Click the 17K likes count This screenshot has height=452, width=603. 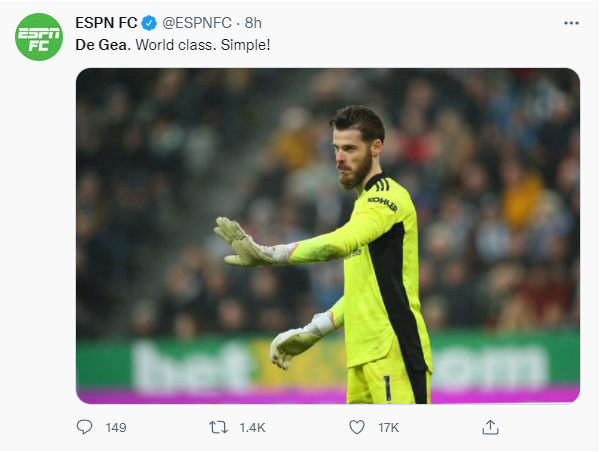[x=388, y=428]
